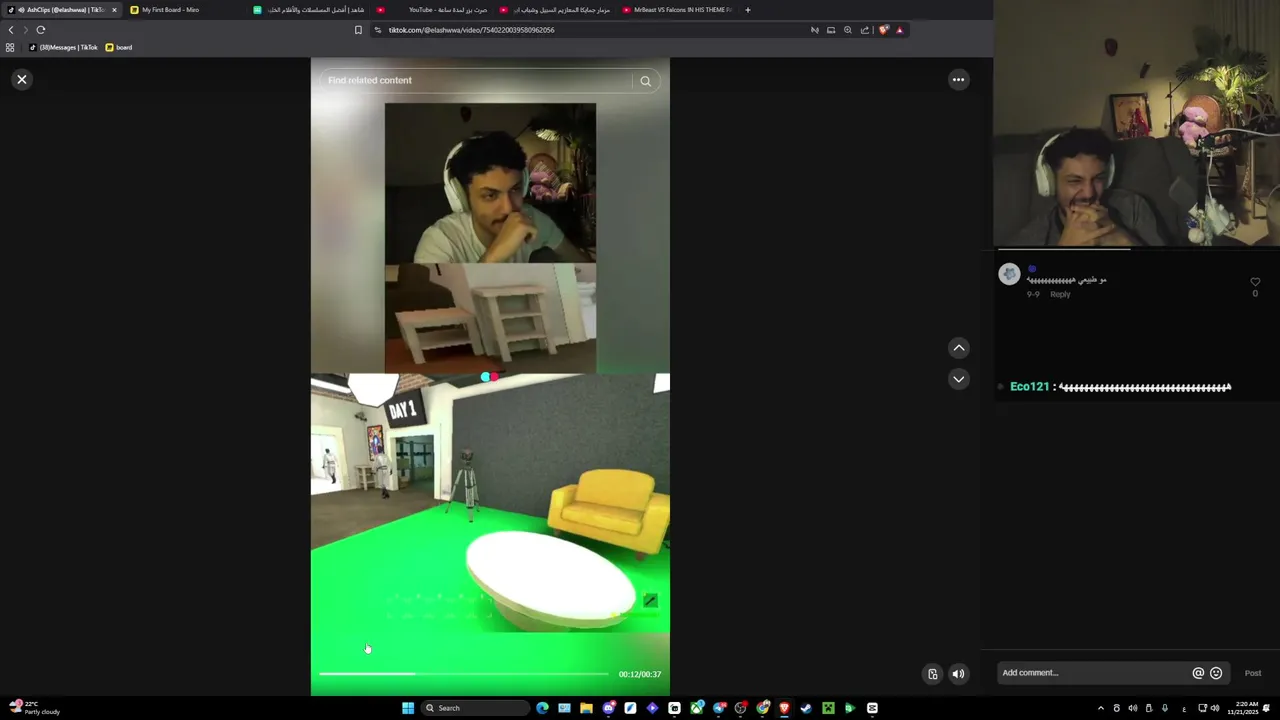Open the apps grid in bookmarks bar

tap(10, 47)
